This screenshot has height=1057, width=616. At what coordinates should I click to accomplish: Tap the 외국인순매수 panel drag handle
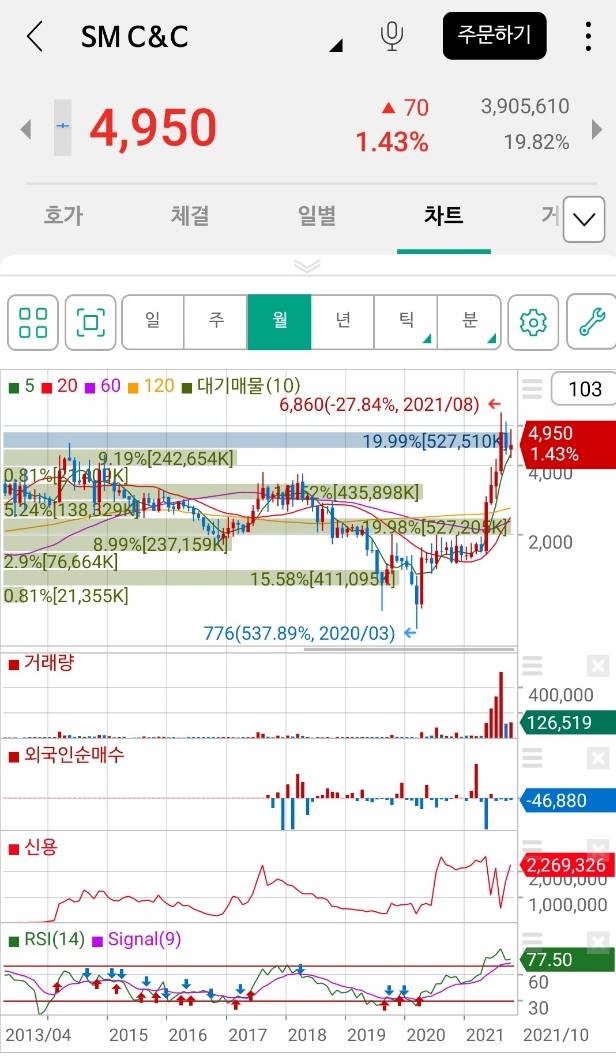532,758
